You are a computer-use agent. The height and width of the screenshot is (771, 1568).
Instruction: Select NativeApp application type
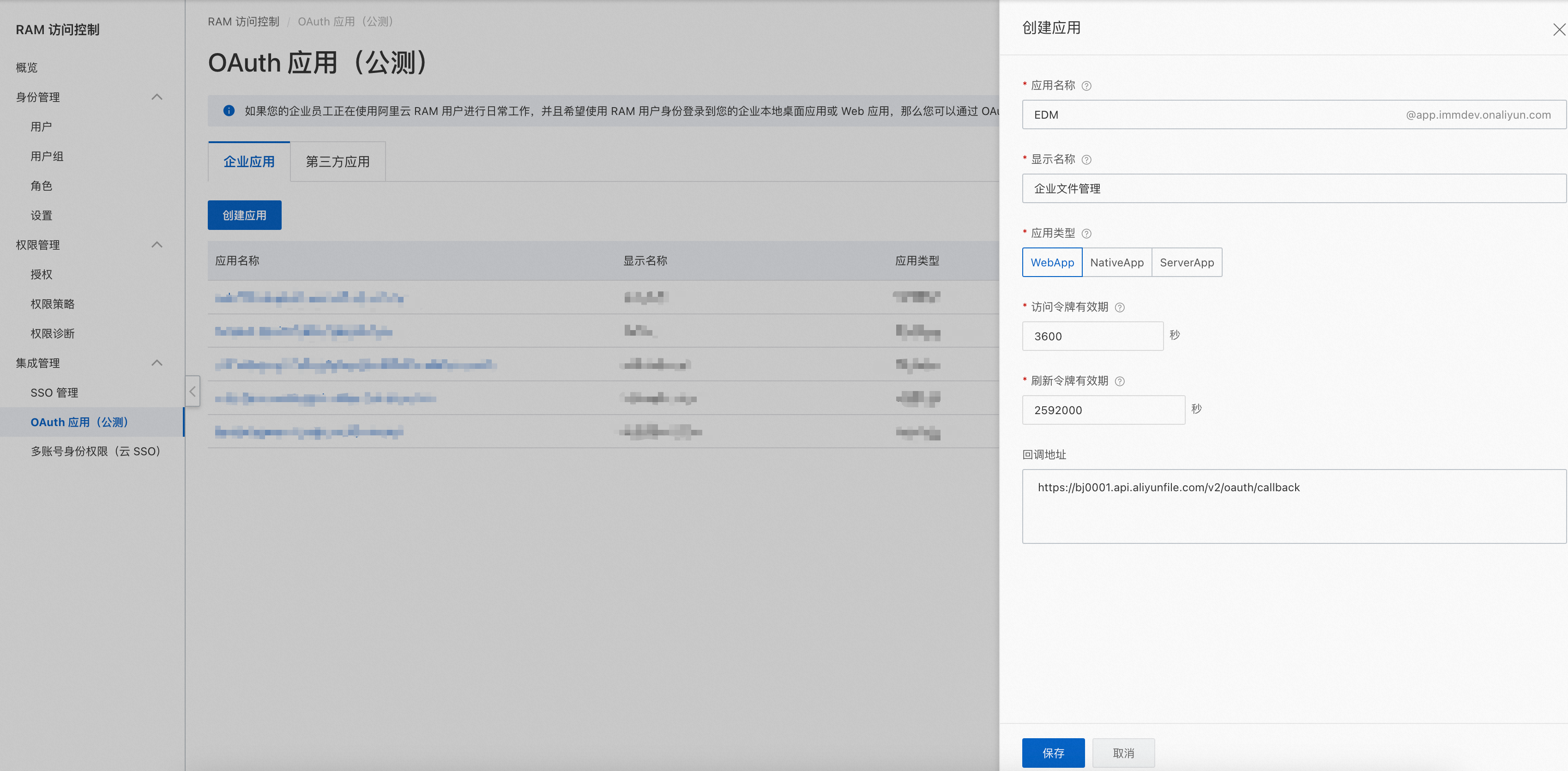click(x=1116, y=262)
